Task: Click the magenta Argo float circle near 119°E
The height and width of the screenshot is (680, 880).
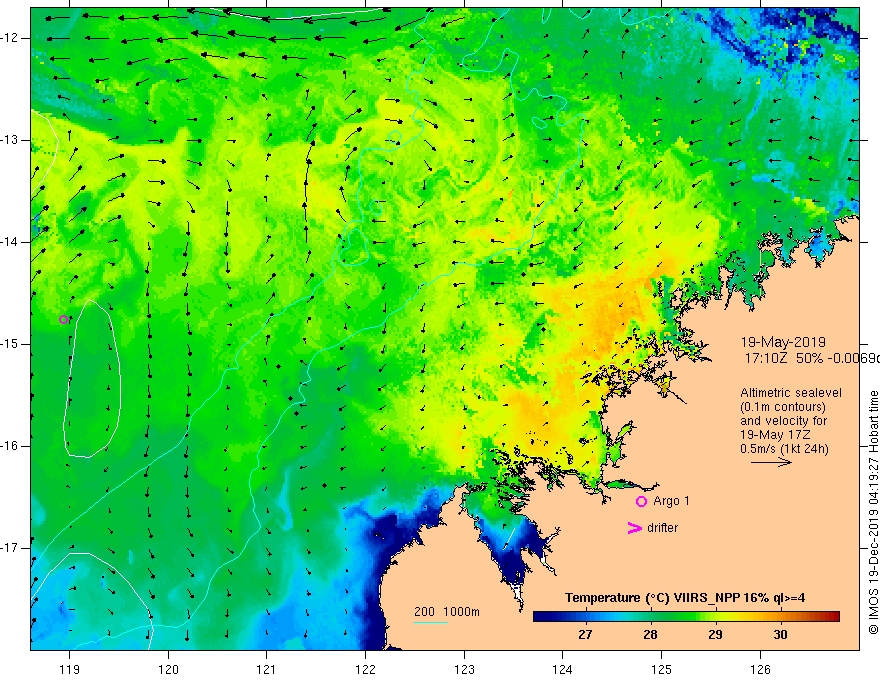Action: pyautogui.click(x=63, y=320)
